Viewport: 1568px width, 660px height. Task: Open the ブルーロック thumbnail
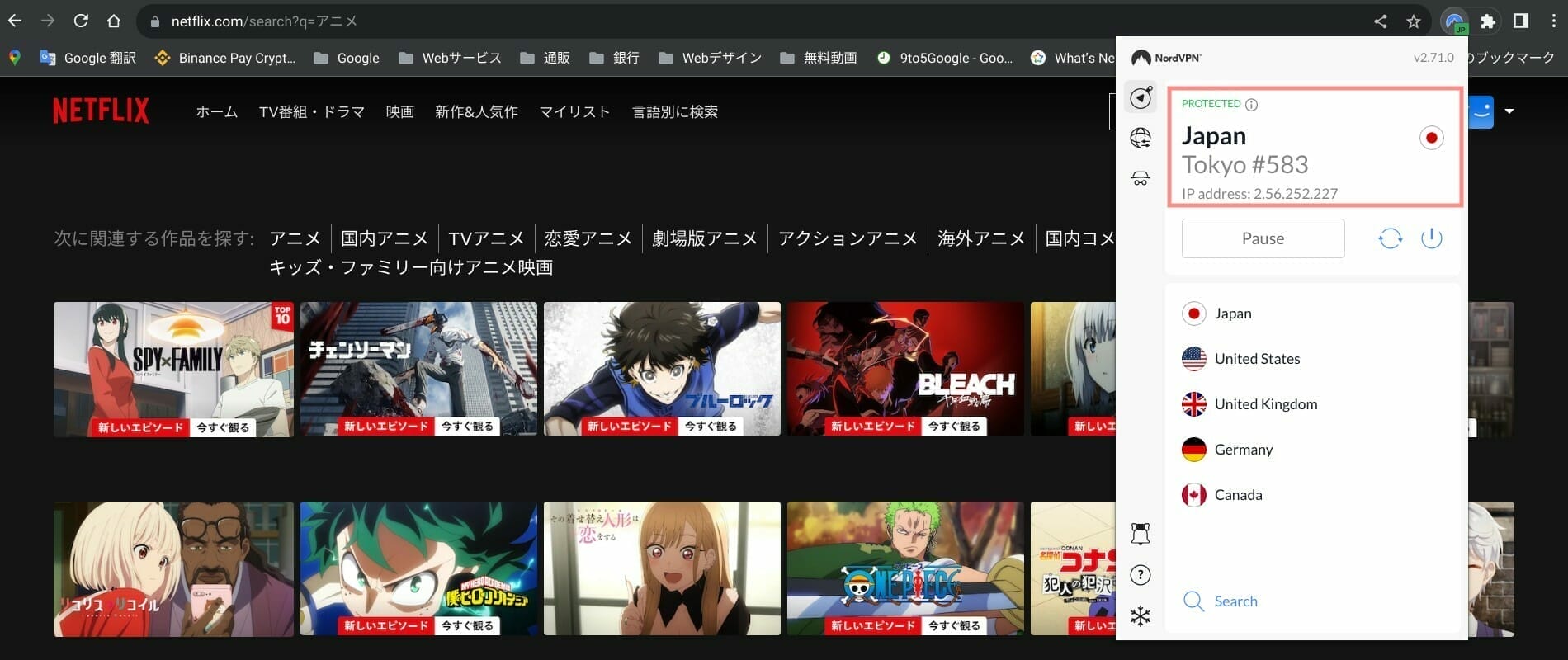coord(662,369)
